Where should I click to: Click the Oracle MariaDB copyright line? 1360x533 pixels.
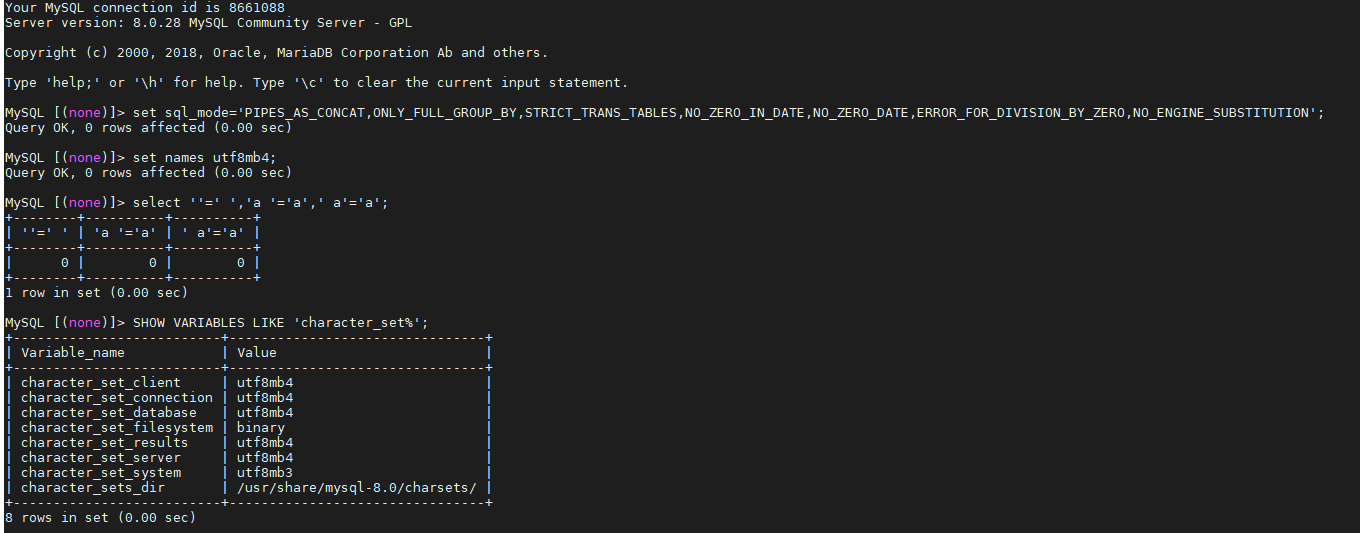277,52
